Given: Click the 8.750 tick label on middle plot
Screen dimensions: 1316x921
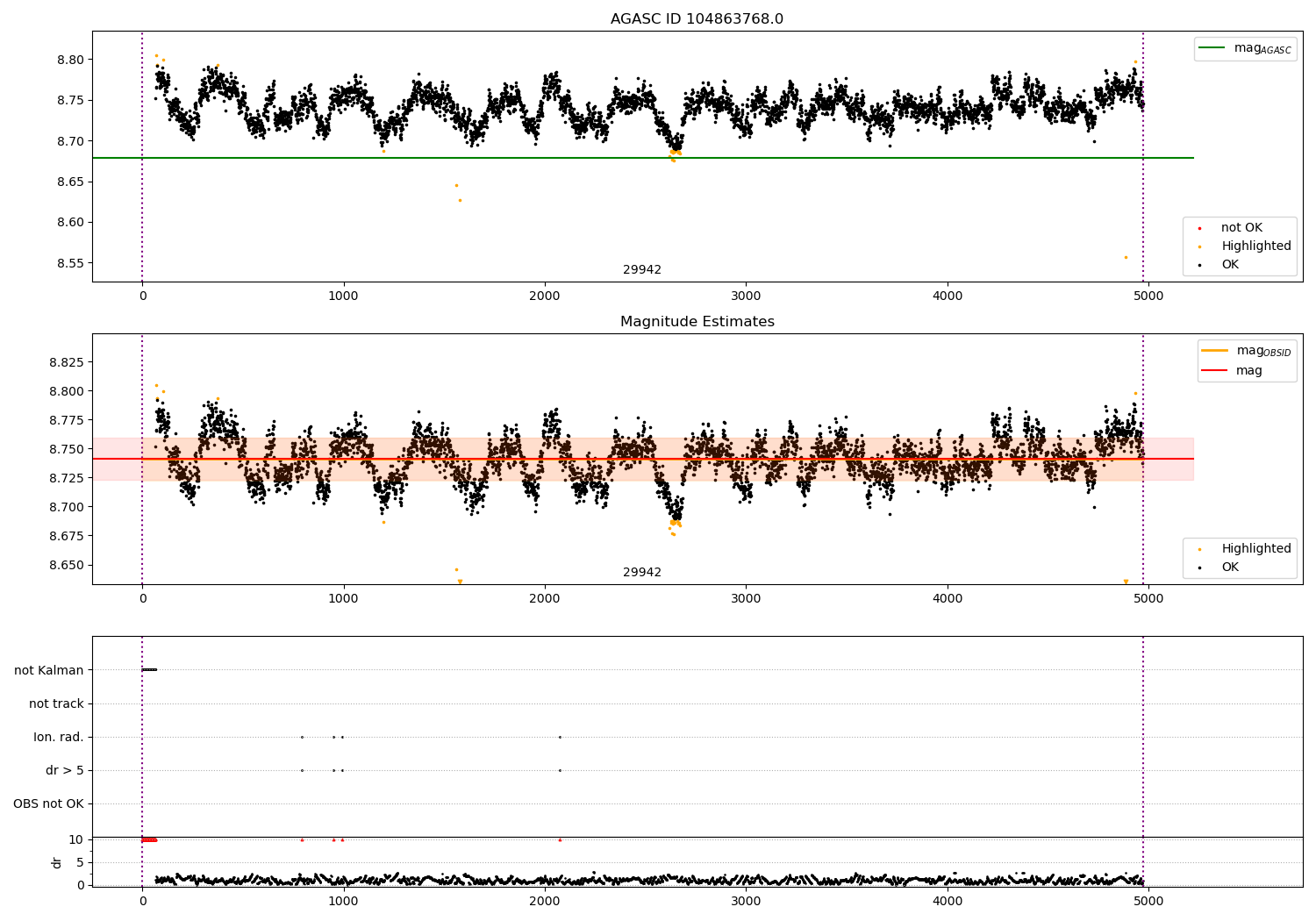Looking at the screenshot, I should (68, 449).
